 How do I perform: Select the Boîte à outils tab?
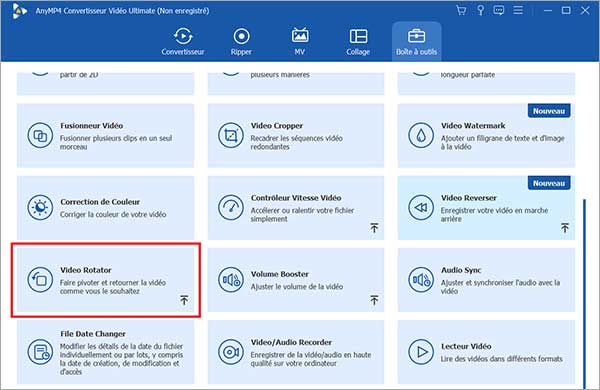pos(416,41)
